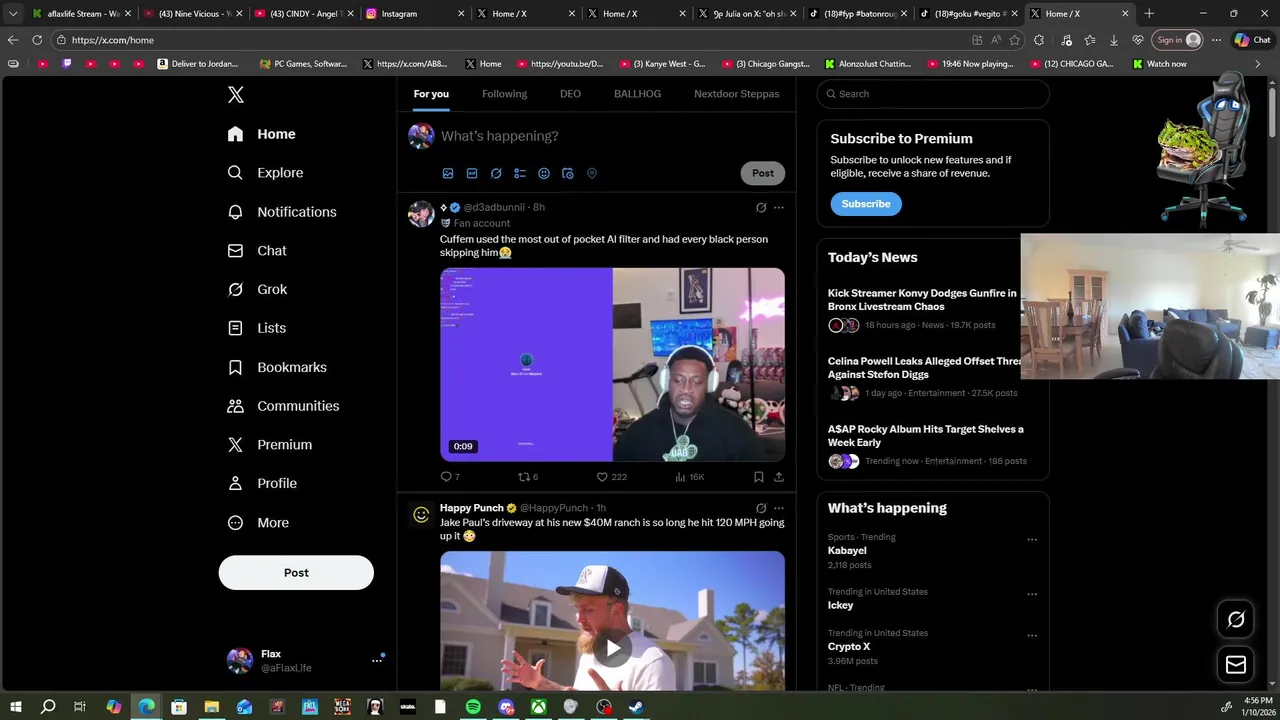Open the Cuffem video thumbnail
Screen dimensions: 1280x720
pyautogui.click(x=612, y=365)
